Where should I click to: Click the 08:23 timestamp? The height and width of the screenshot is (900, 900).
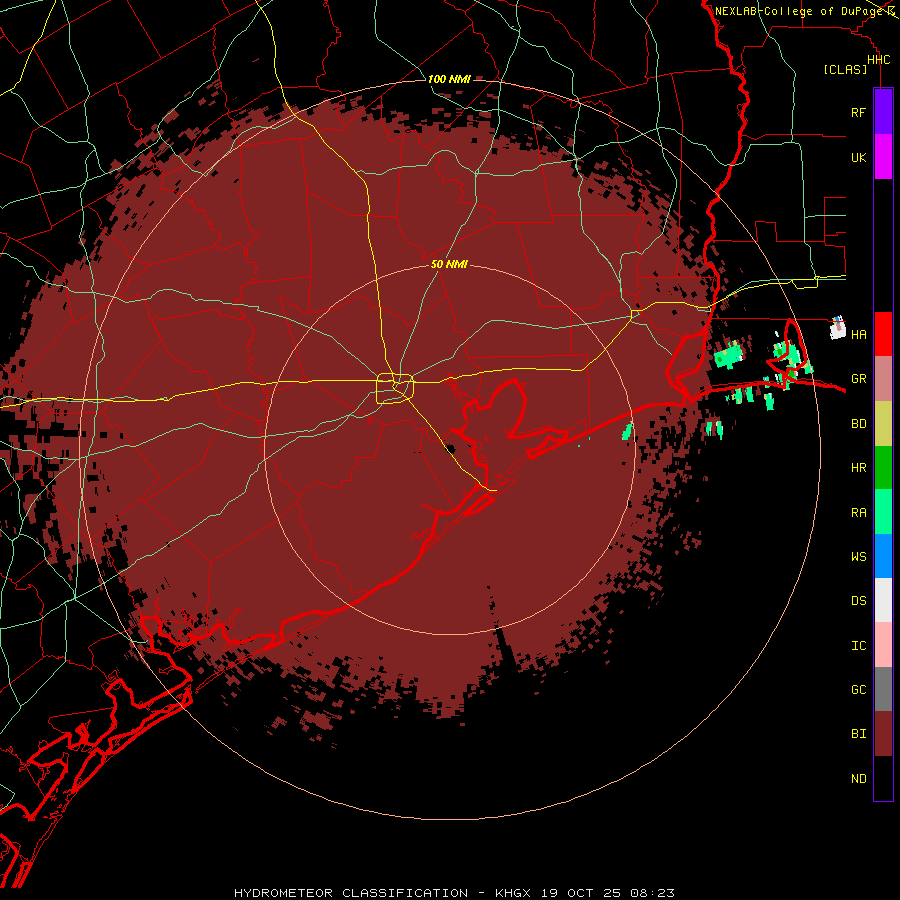coord(652,893)
